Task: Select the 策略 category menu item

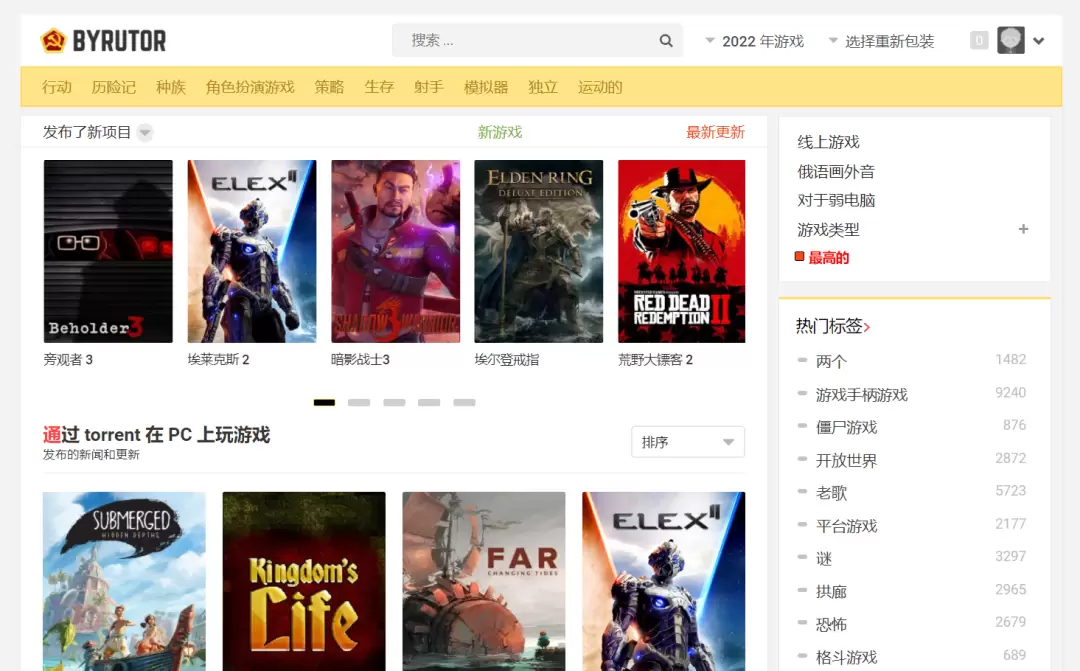Action: (329, 87)
